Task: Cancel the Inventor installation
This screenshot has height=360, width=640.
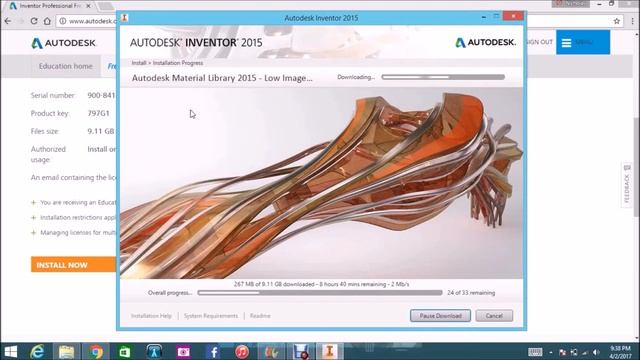Action: pos(494,316)
